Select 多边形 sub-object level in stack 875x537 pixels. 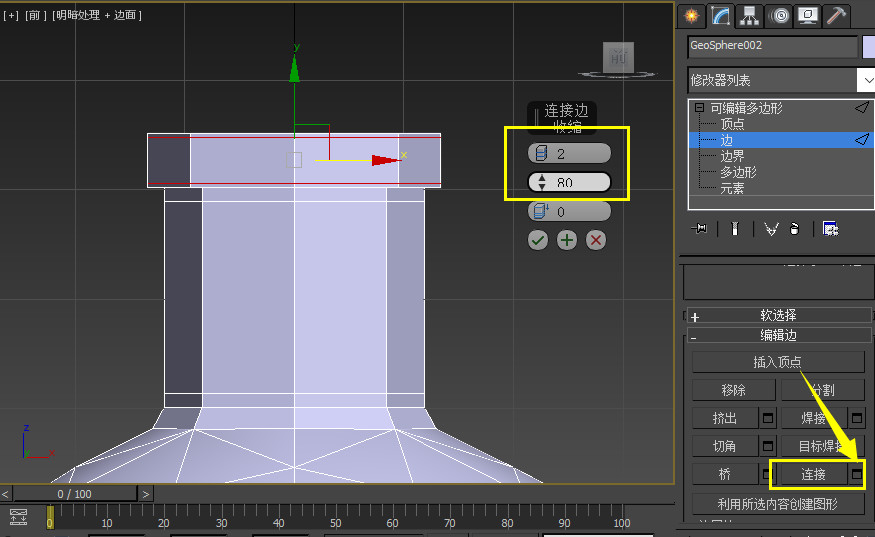(x=738, y=172)
